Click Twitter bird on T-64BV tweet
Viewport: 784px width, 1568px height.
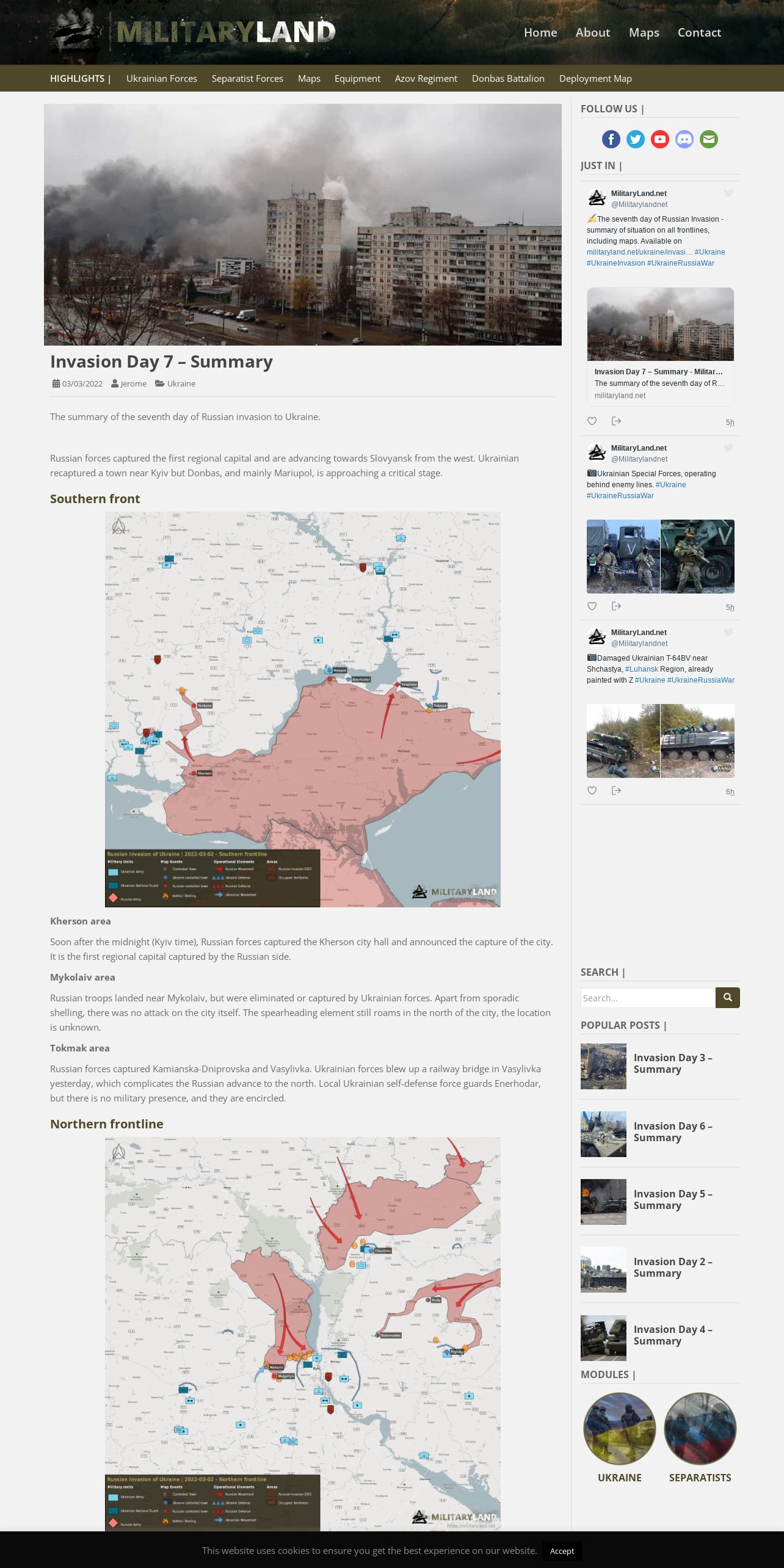pyautogui.click(x=728, y=633)
